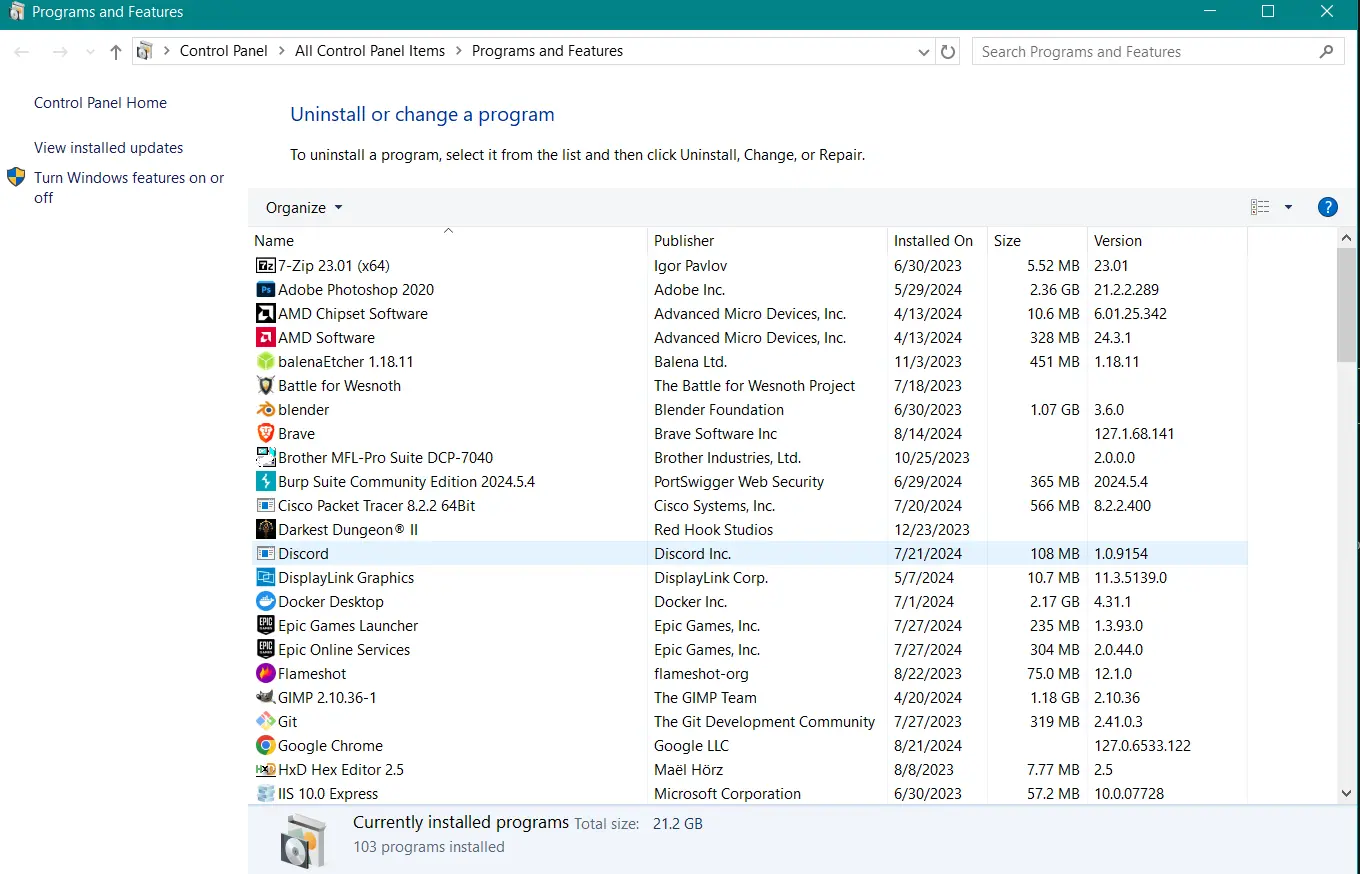Open the address bar history dropdown
Viewport: 1360px width, 874px height.
coord(924,52)
